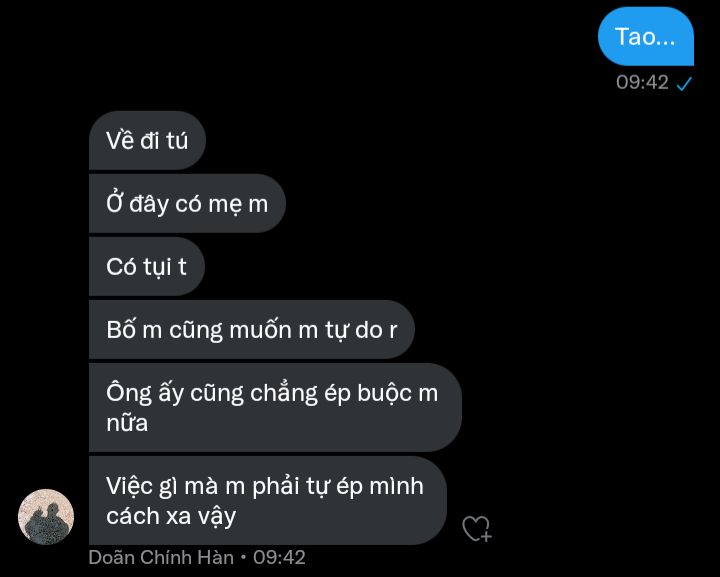Viewport: 720px width, 577px height.
Task: Click the word "Tao" in blue bubble
Action: click(635, 37)
